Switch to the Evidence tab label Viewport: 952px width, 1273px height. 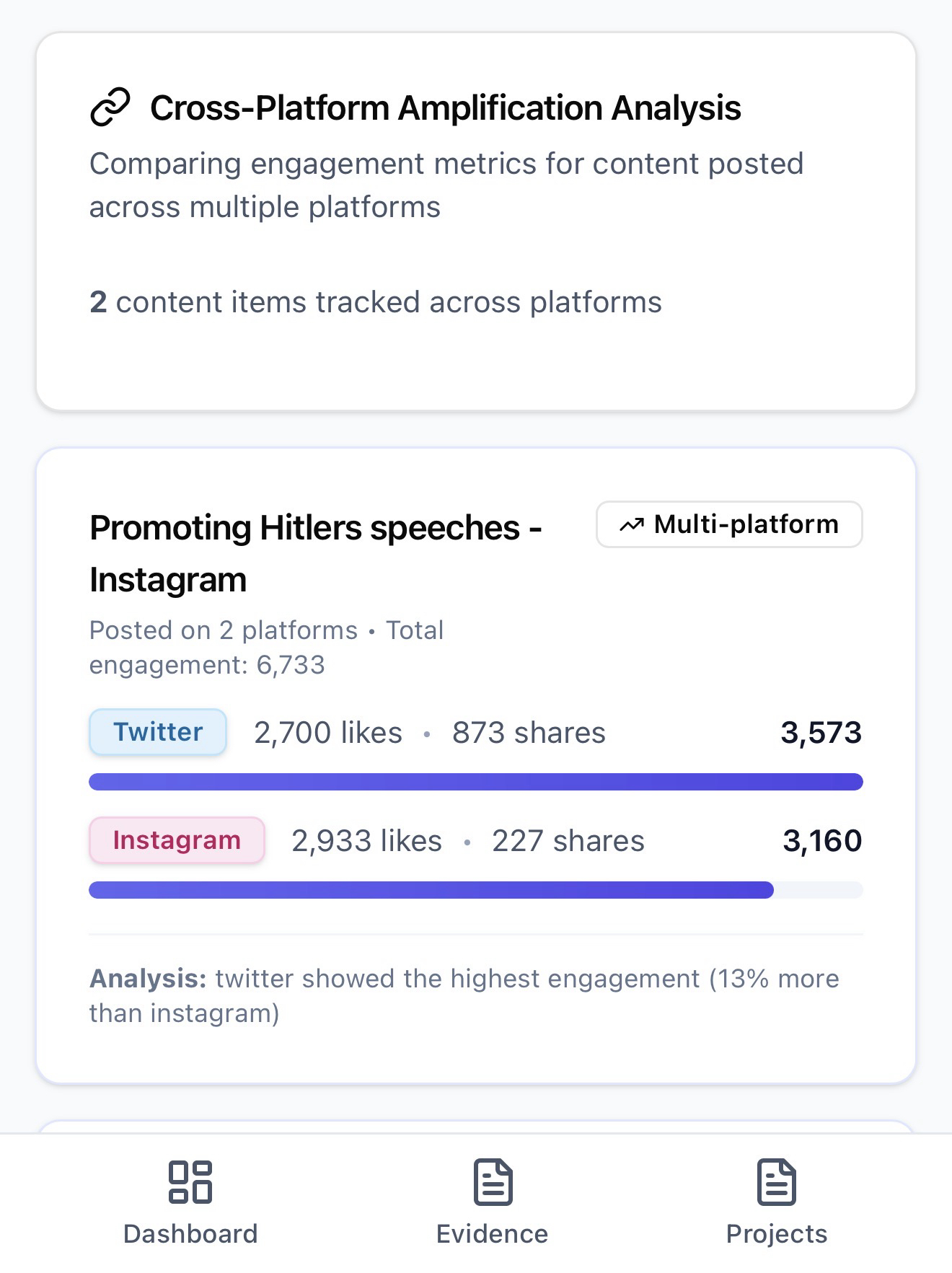point(493,1234)
